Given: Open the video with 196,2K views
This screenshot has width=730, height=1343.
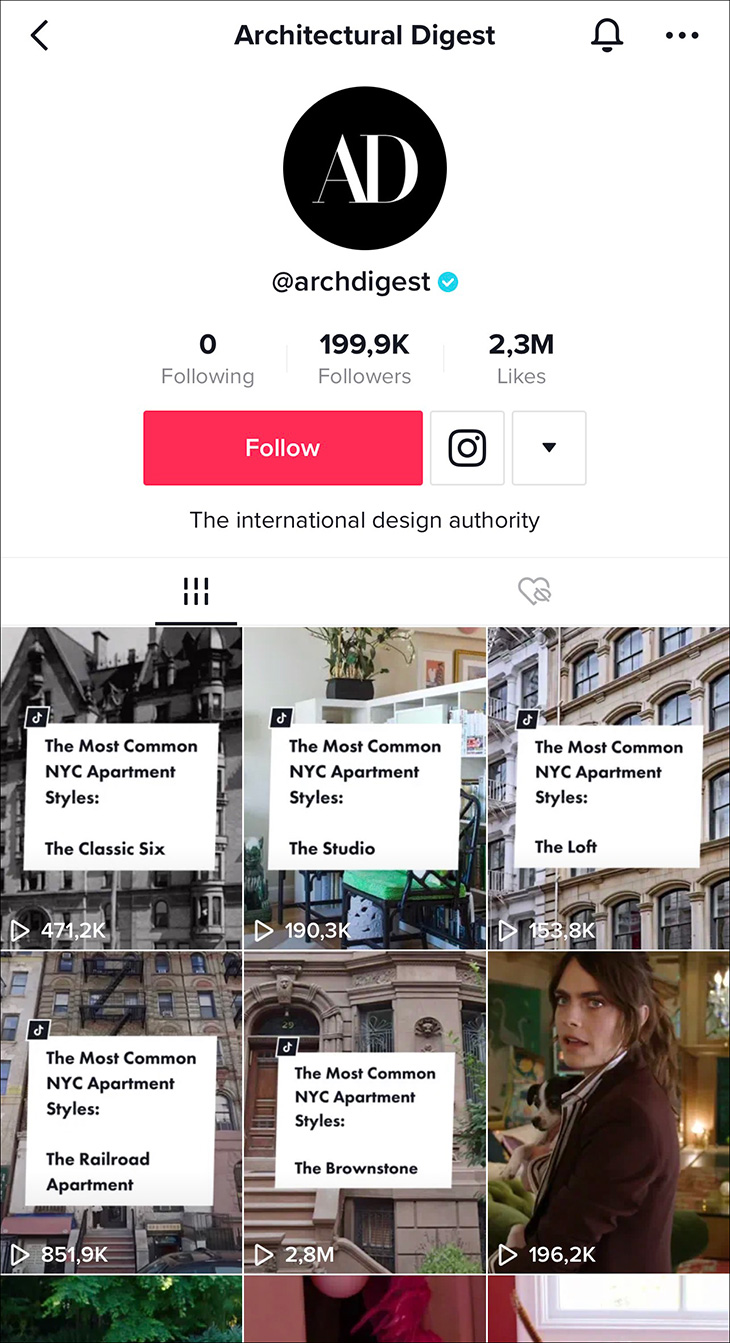Looking at the screenshot, I should click(x=608, y=1112).
